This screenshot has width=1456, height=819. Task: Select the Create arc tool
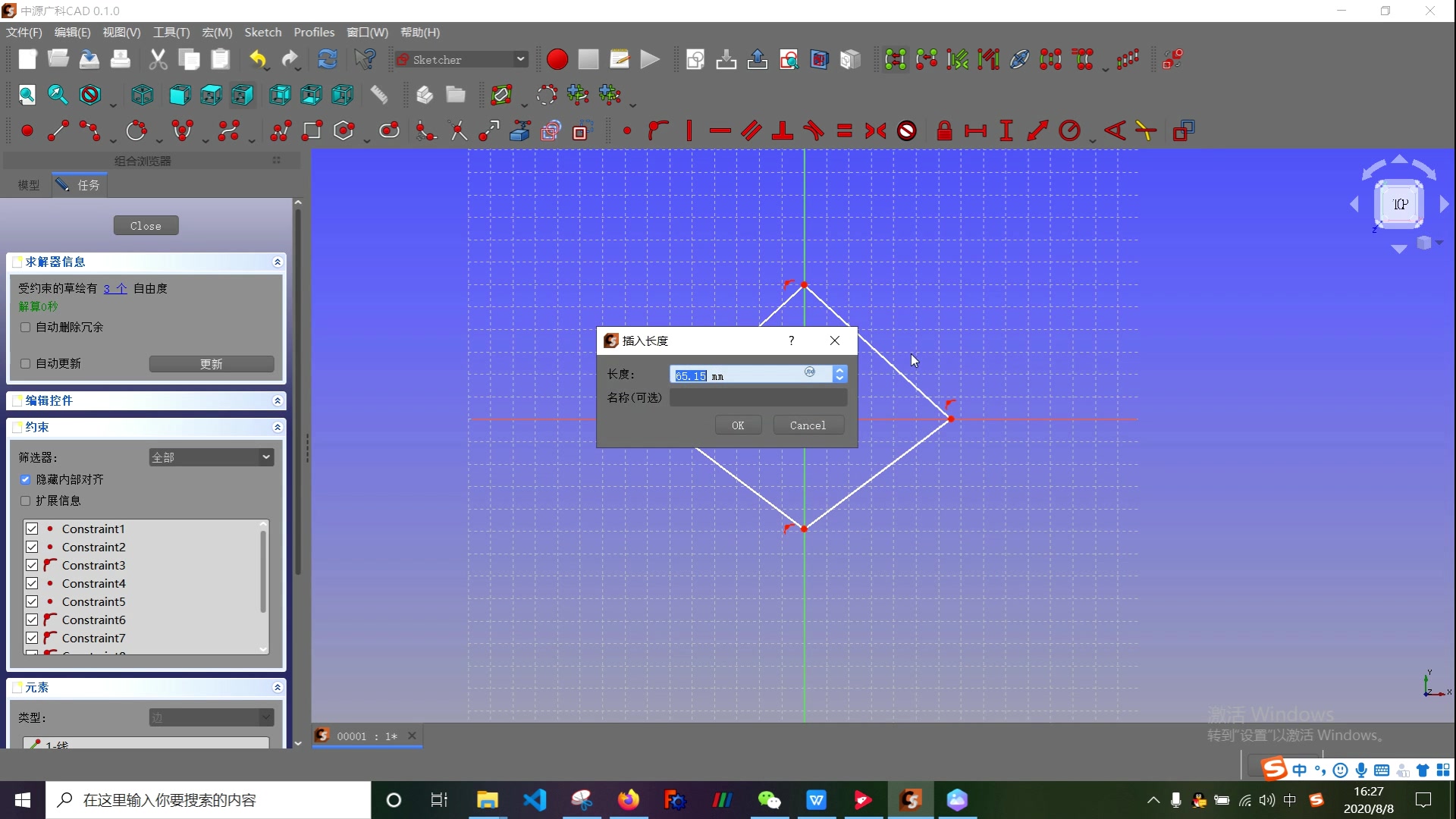[137, 130]
